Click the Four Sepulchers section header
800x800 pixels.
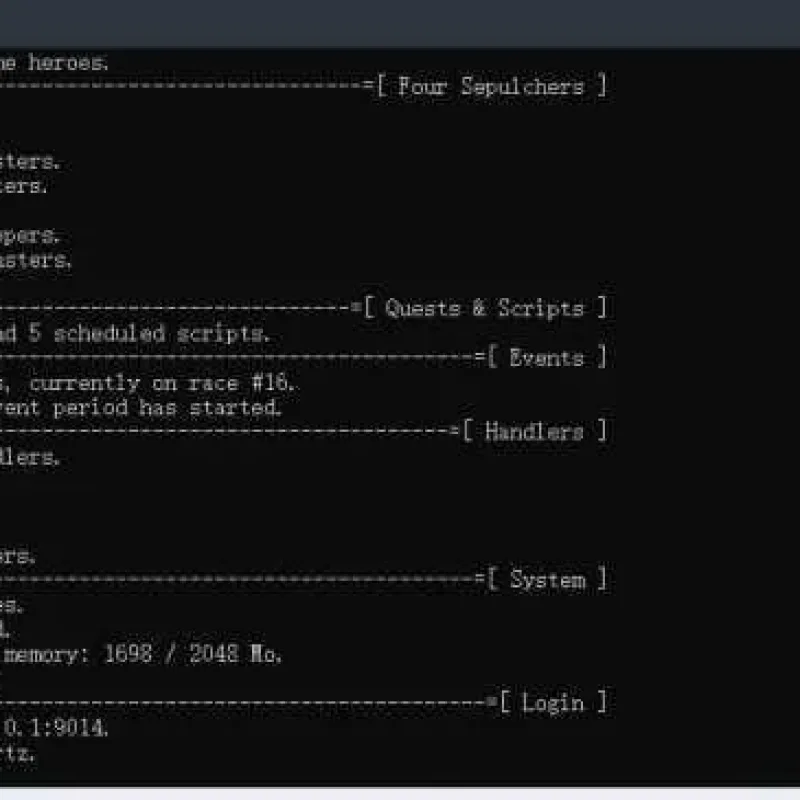coord(491,86)
